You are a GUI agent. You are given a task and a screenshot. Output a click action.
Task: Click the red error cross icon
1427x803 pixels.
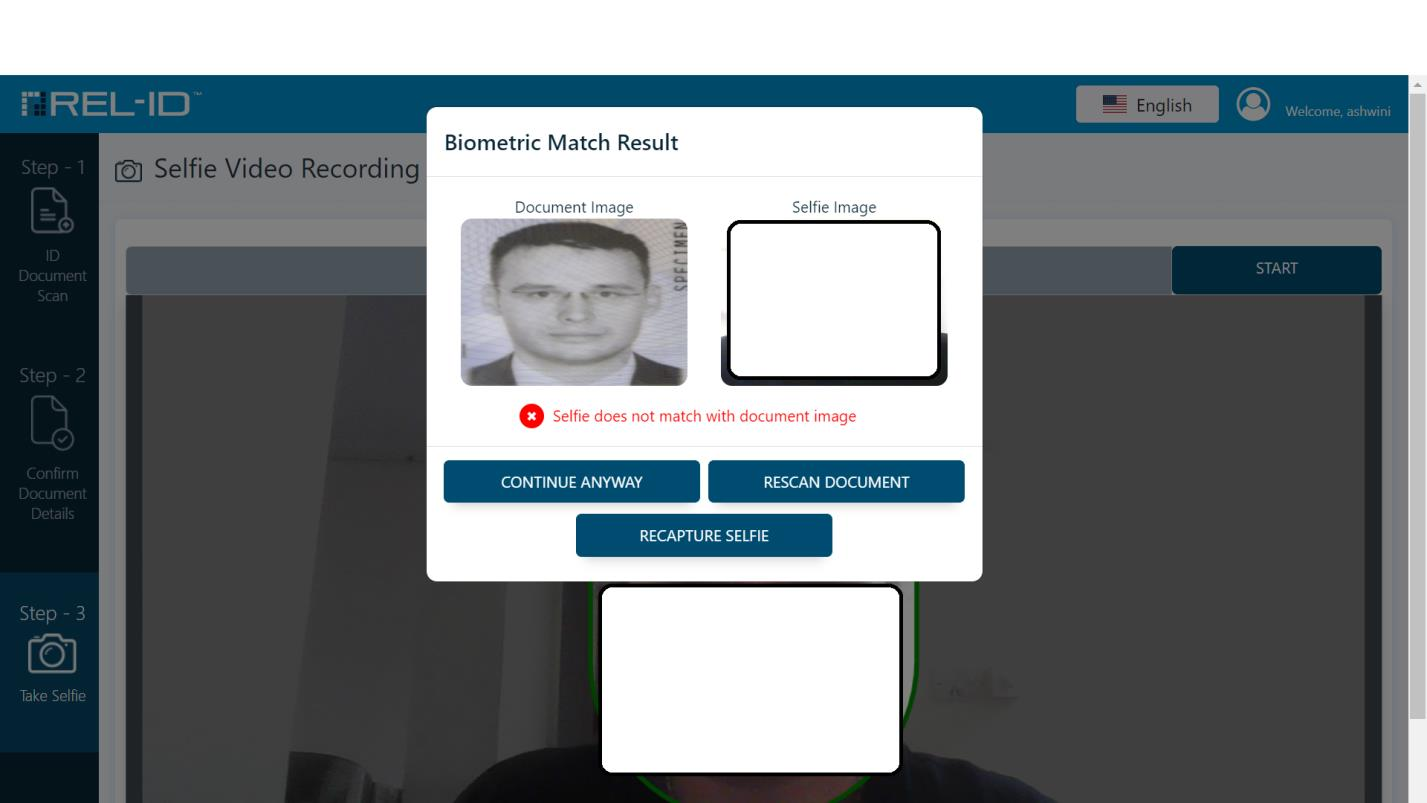(531, 416)
